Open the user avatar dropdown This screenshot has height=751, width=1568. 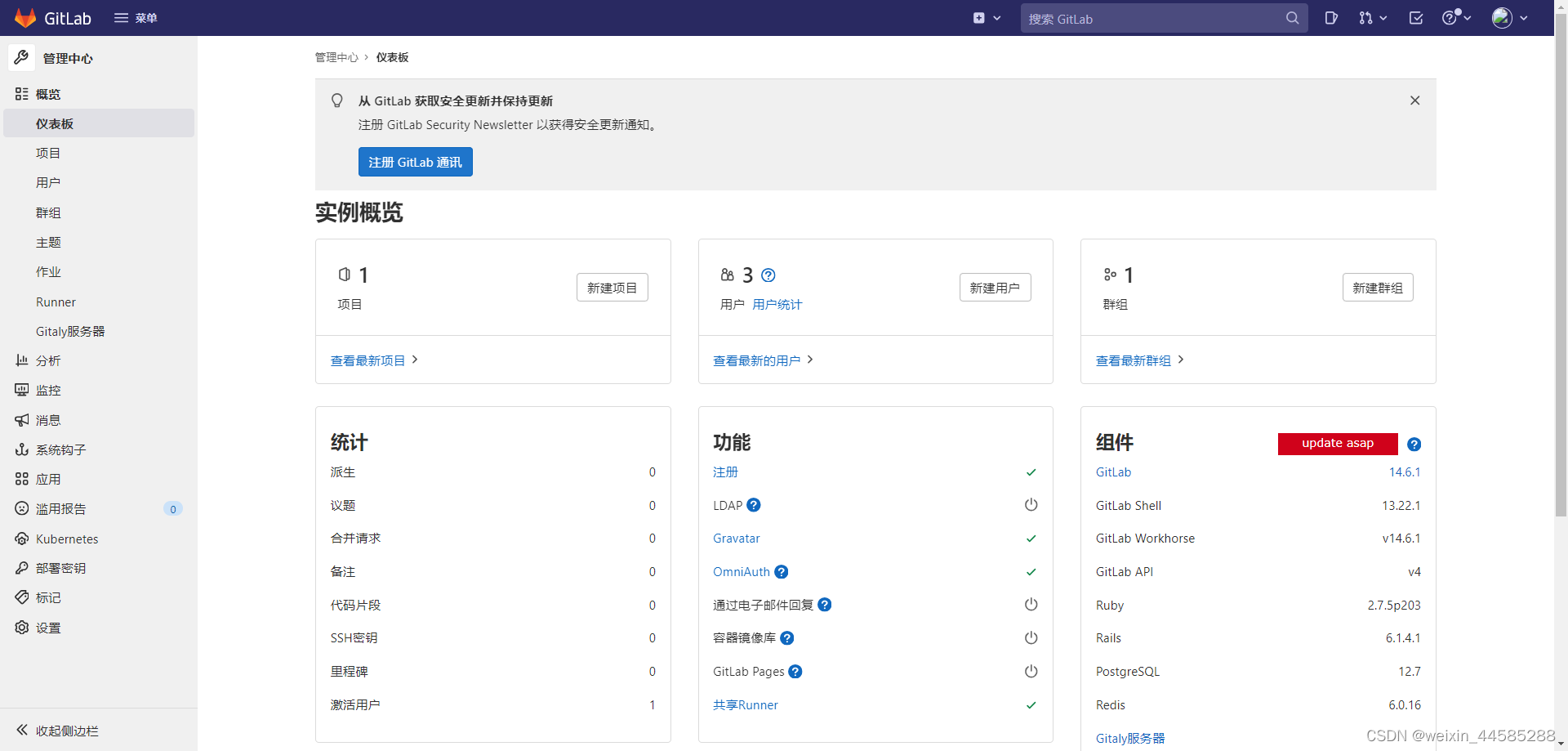tap(1508, 18)
